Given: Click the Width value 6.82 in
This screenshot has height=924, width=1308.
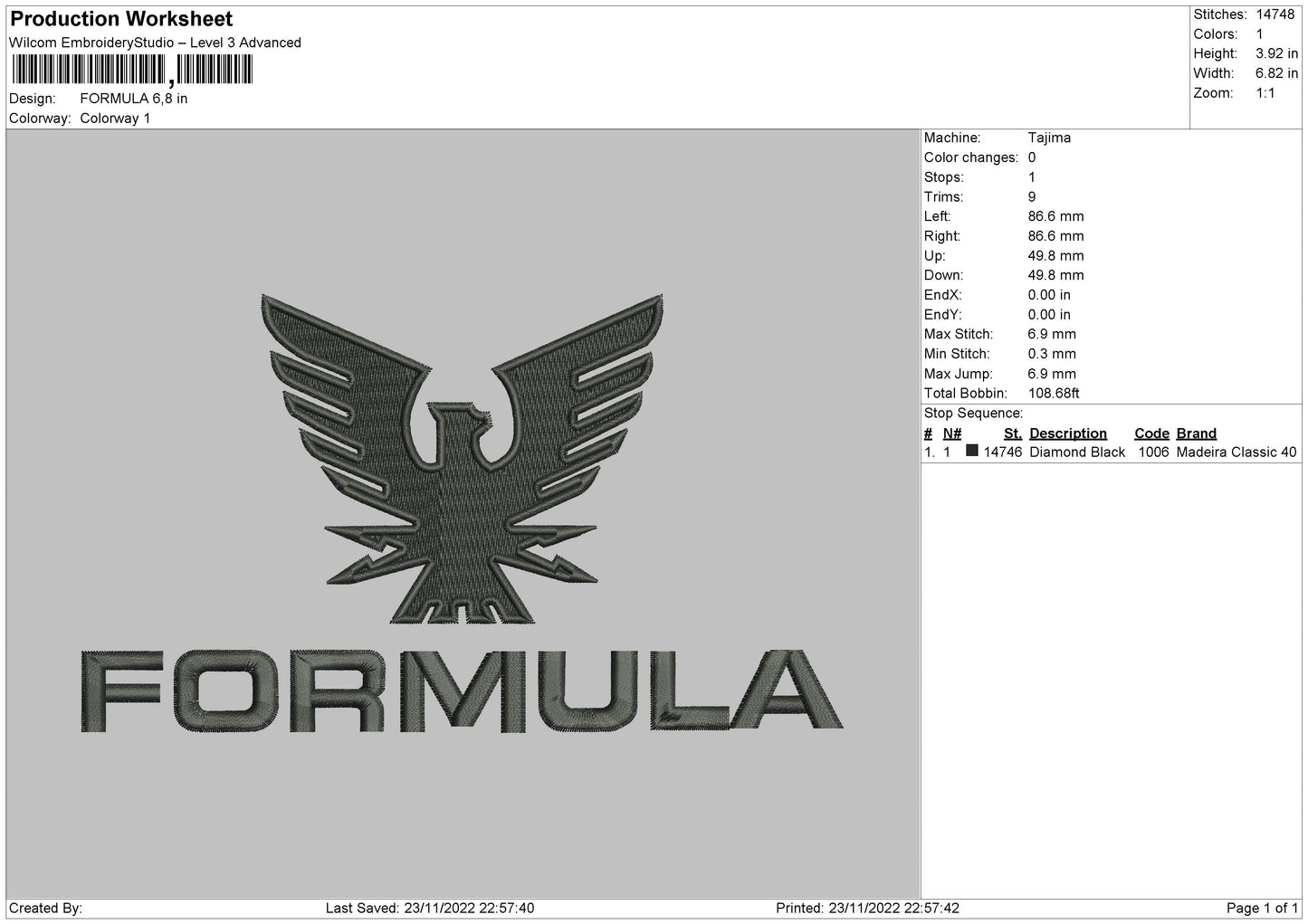Looking at the screenshot, I should click(x=1276, y=73).
